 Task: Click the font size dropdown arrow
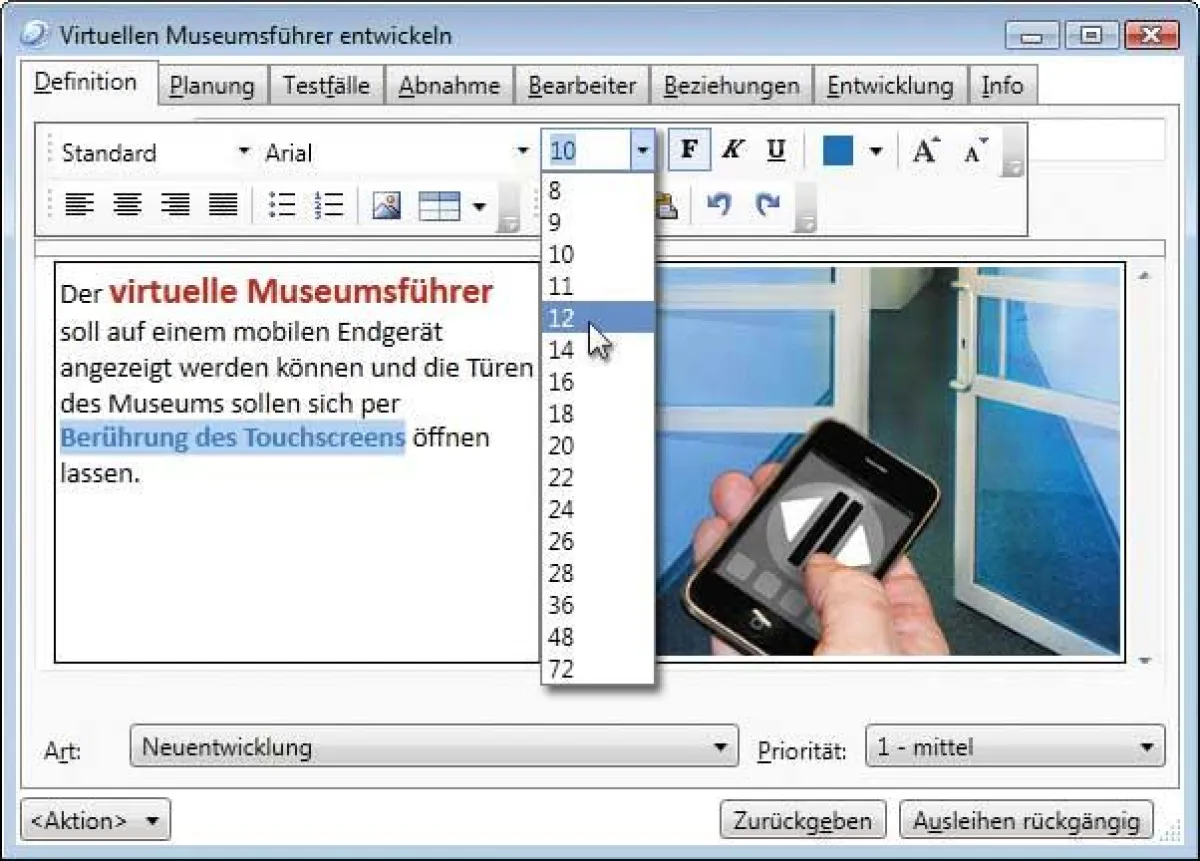point(643,152)
